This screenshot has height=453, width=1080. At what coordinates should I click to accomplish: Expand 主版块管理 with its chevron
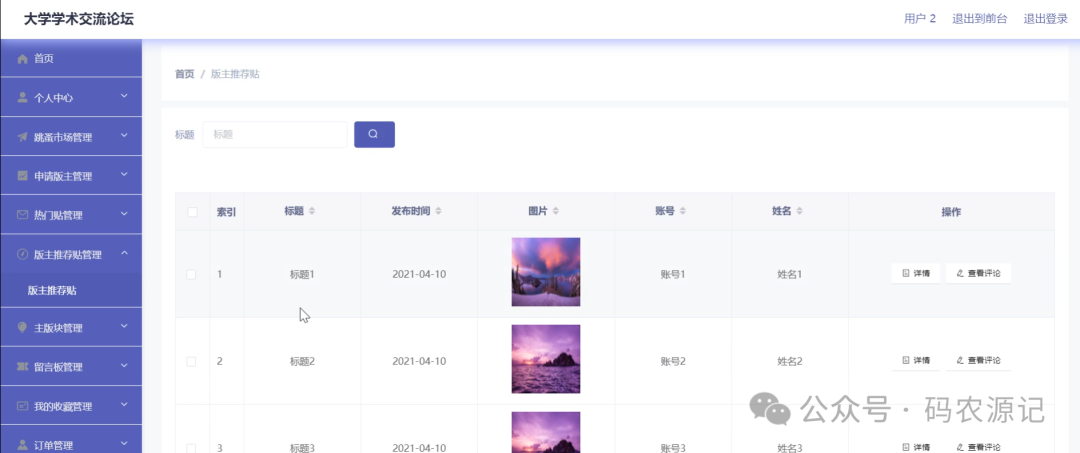pyautogui.click(x=124, y=326)
